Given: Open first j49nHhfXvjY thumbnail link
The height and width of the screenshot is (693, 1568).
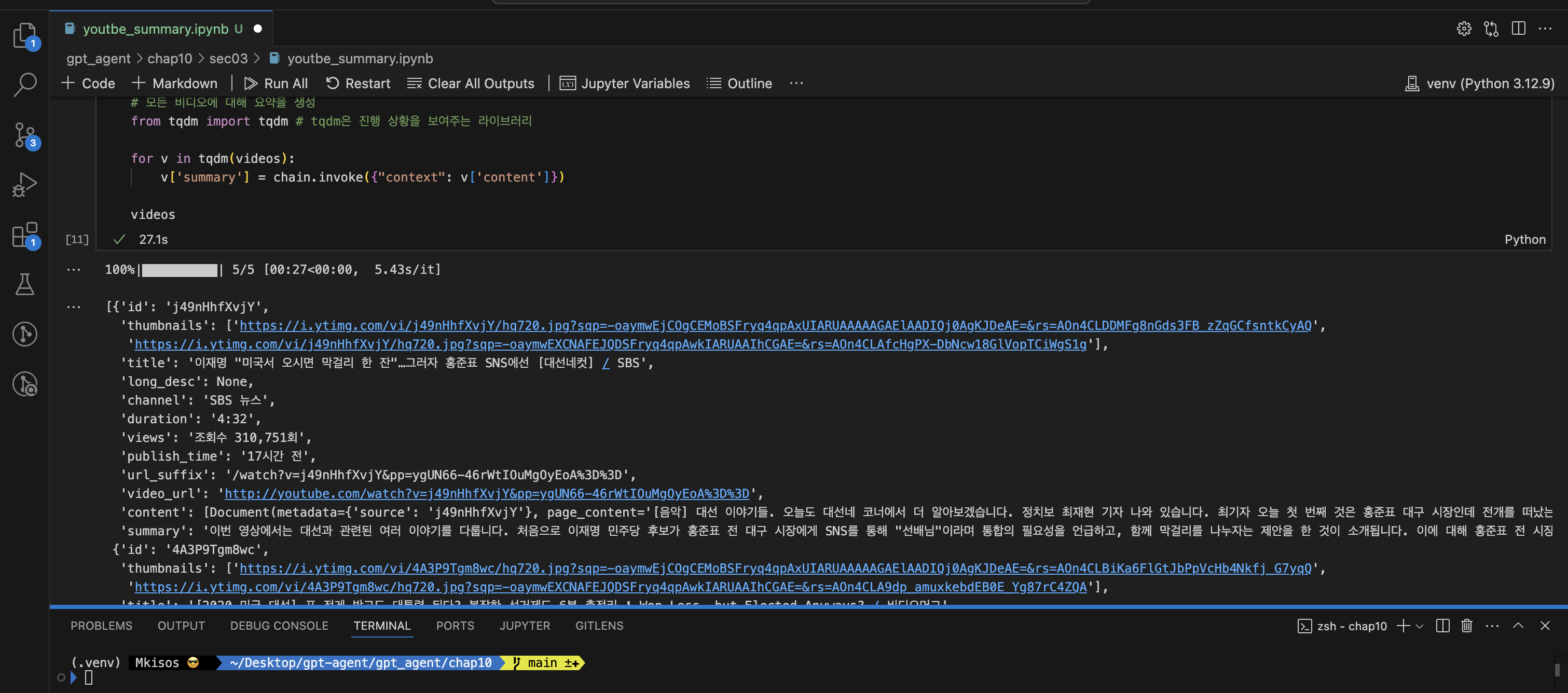Looking at the screenshot, I should (x=775, y=326).
